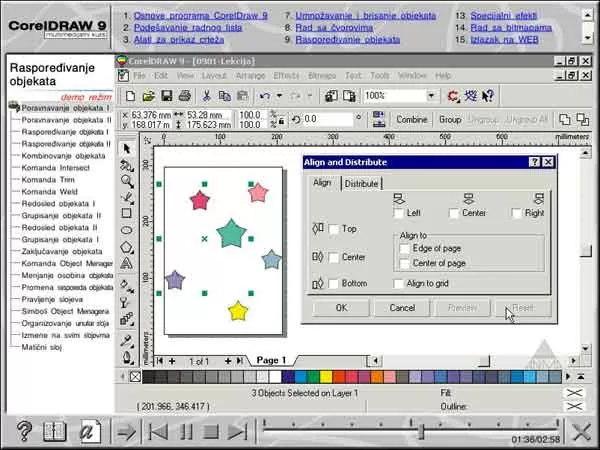Open the Bitmaps menu

click(322, 76)
